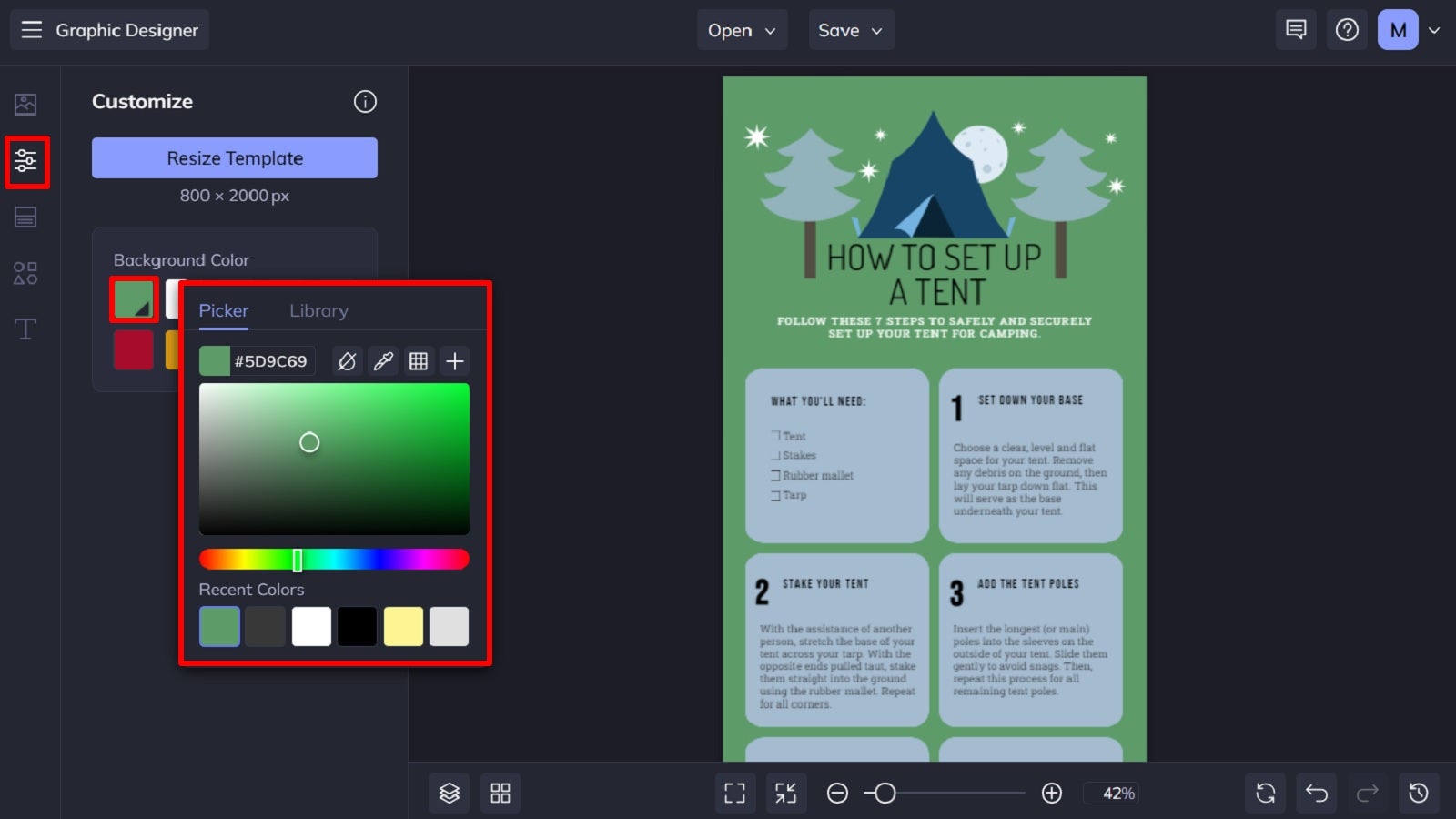Screen dimensions: 1456x819
Task: Open the main hamburger menu
Action: (31, 29)
